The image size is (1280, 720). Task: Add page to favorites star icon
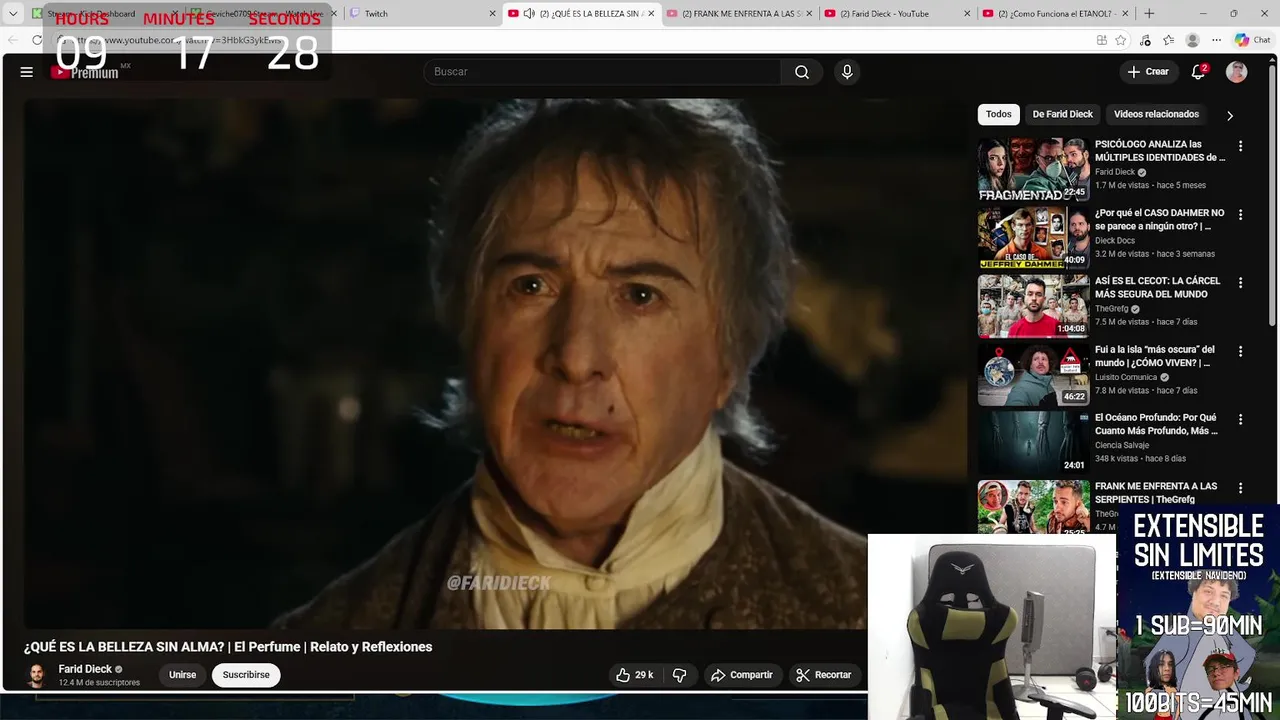click(x=1120, y=40)
